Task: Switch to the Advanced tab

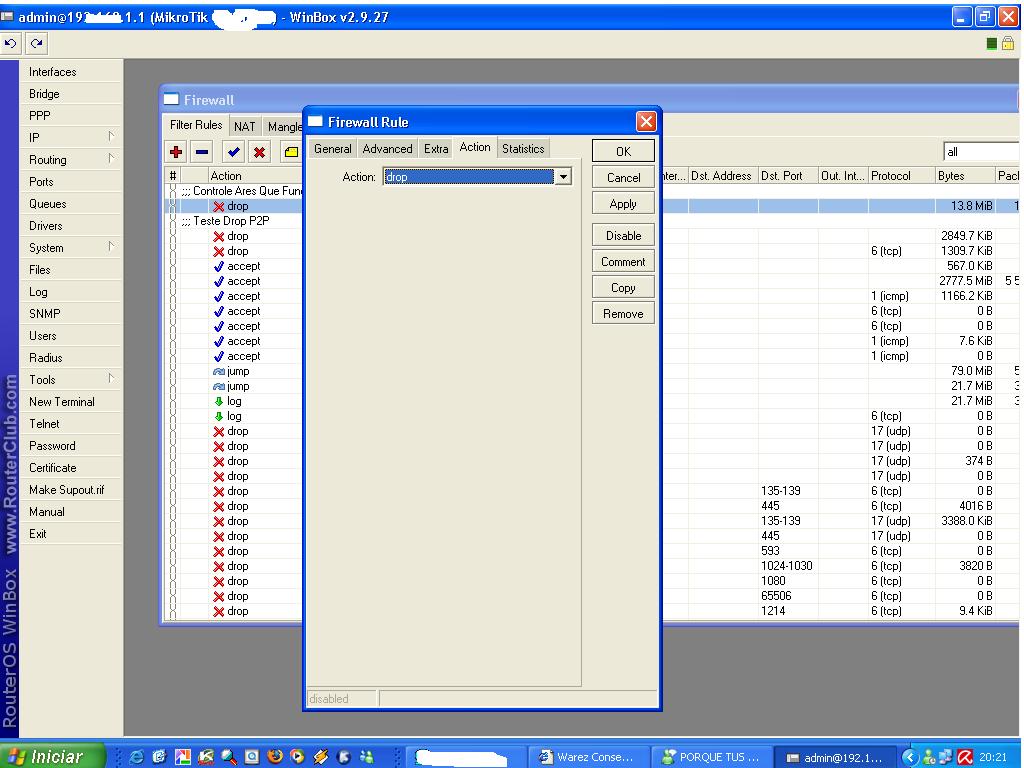Action: (x=387, y=148)
